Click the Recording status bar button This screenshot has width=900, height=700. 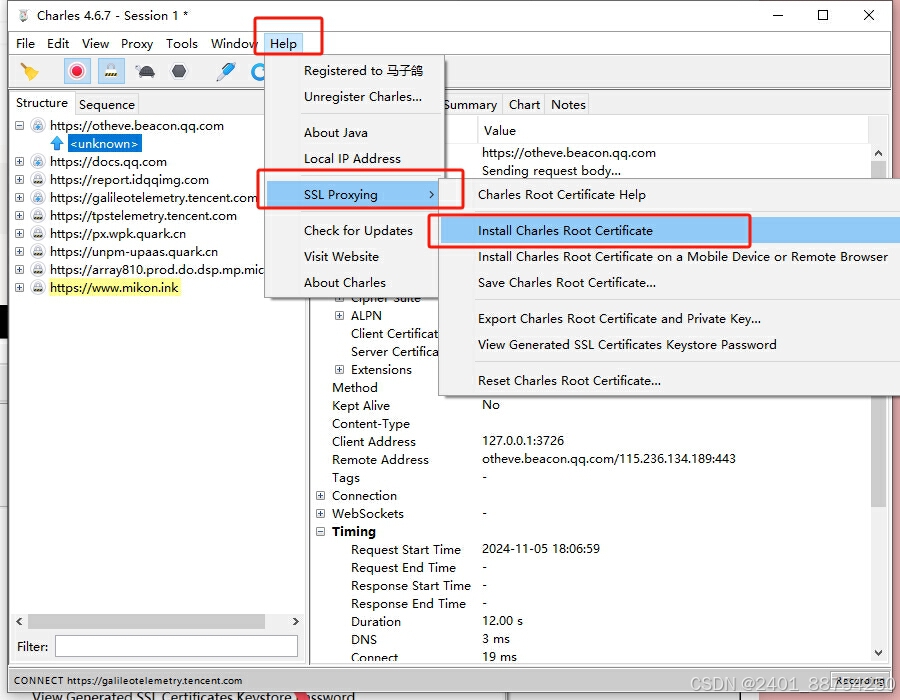[x=859, y=680]
